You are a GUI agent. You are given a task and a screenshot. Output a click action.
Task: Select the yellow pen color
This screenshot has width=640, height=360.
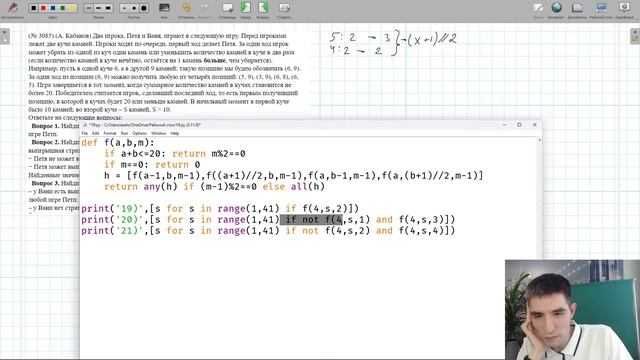[x=72, y=8]
